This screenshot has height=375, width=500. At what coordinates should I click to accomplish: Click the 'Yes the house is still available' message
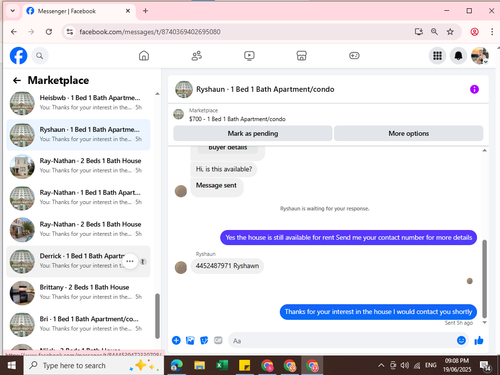pos(349,237)
